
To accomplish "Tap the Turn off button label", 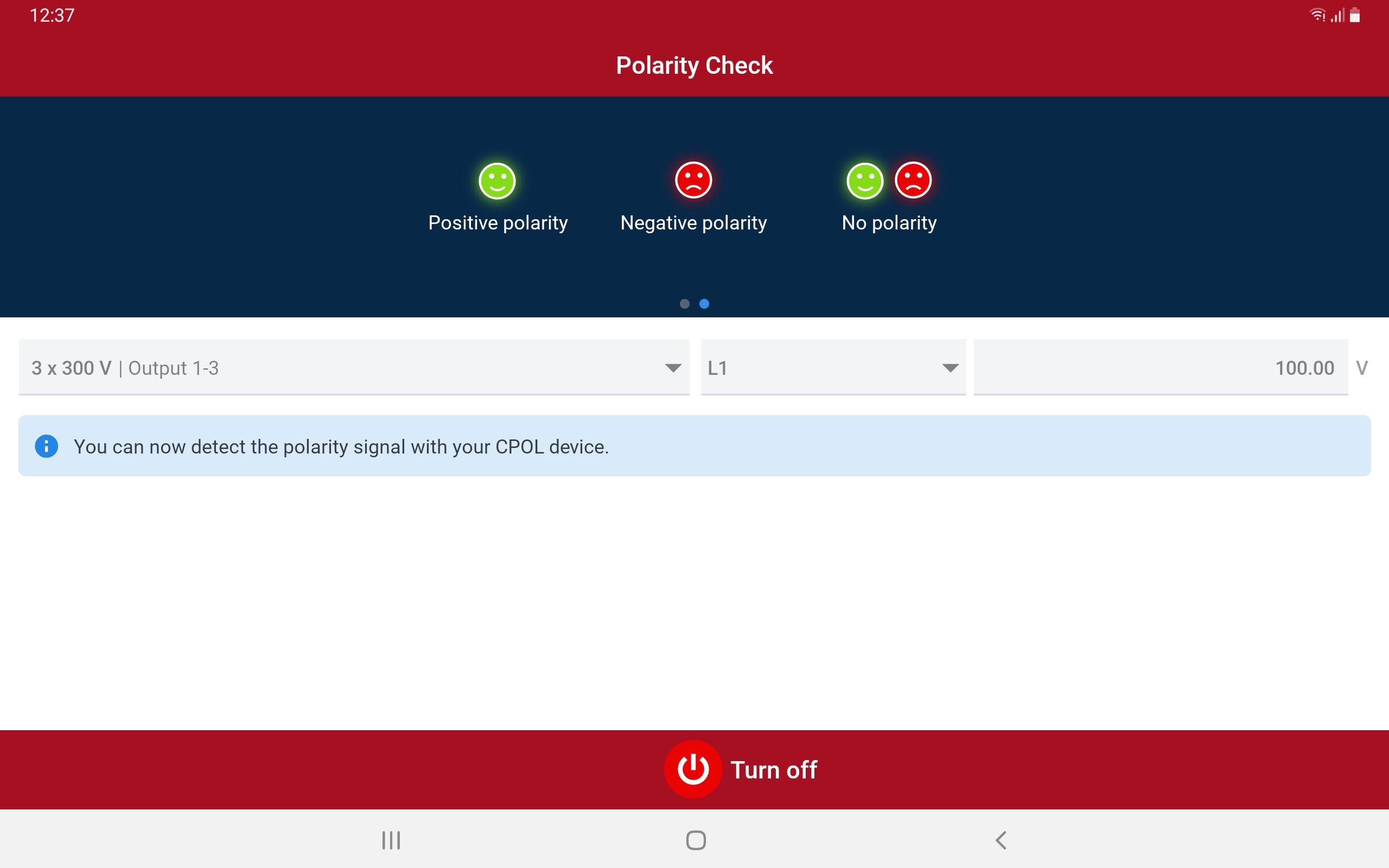I will pyautogui.click(x=773, y=770).
